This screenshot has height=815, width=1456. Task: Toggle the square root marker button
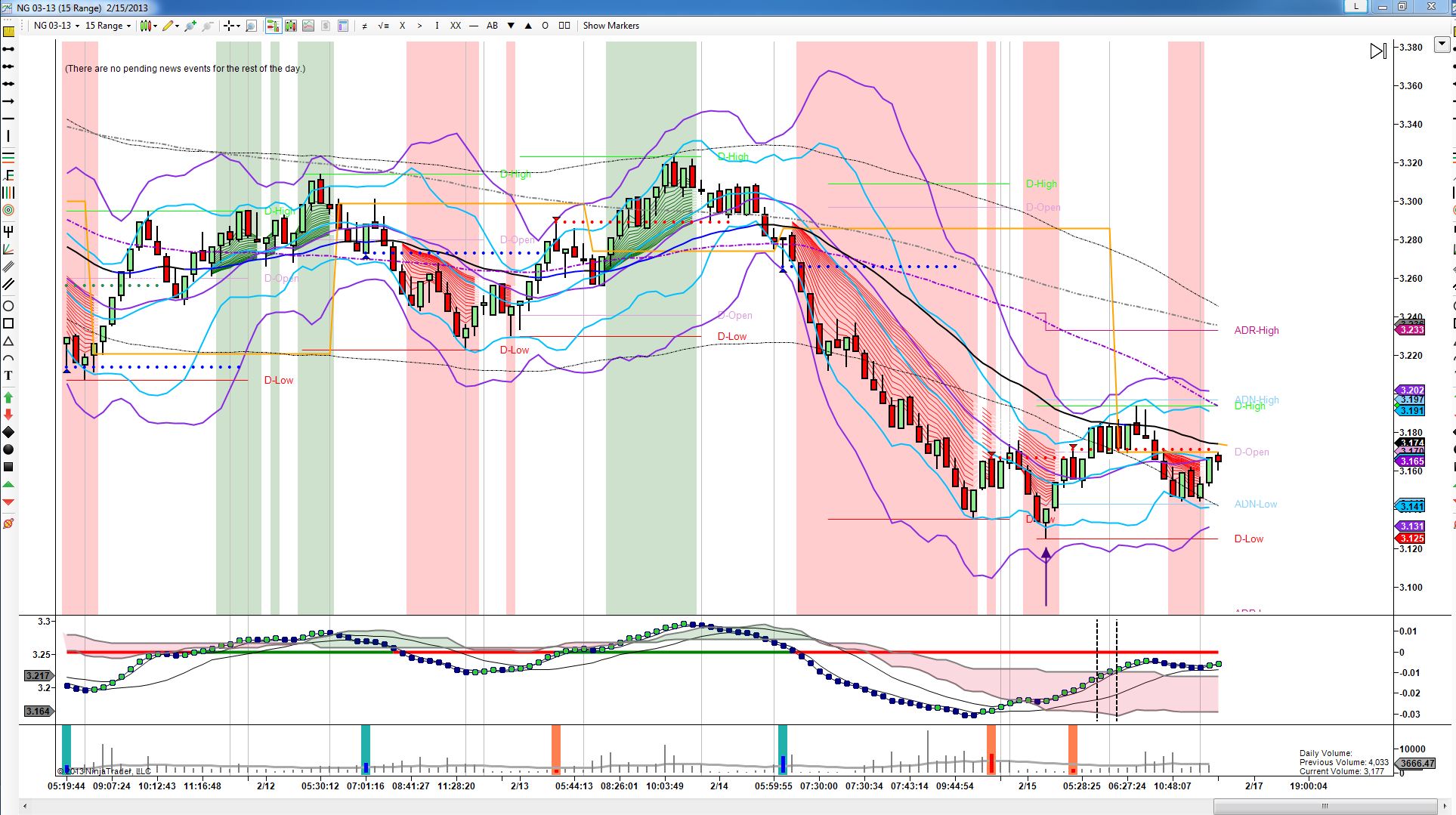[x=383, y=26]
